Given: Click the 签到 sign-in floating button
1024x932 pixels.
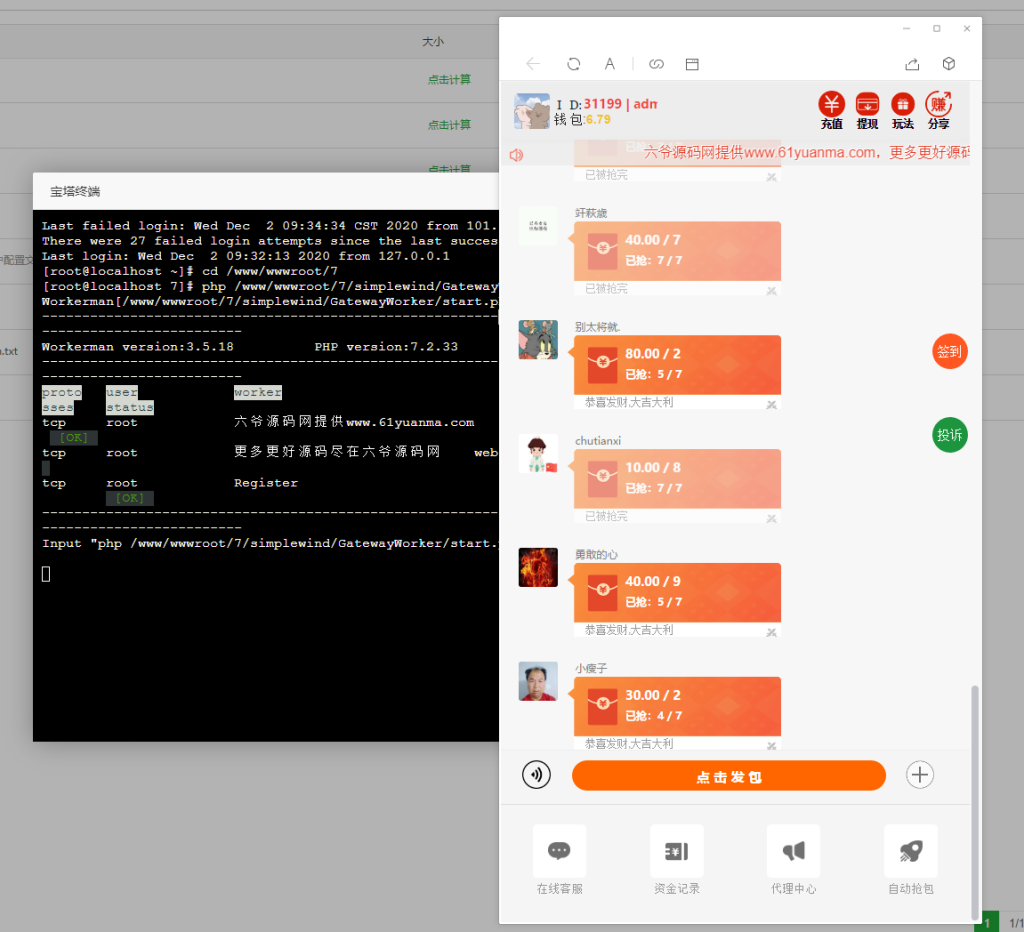Looking at the screenshot, I should point(950,351).
